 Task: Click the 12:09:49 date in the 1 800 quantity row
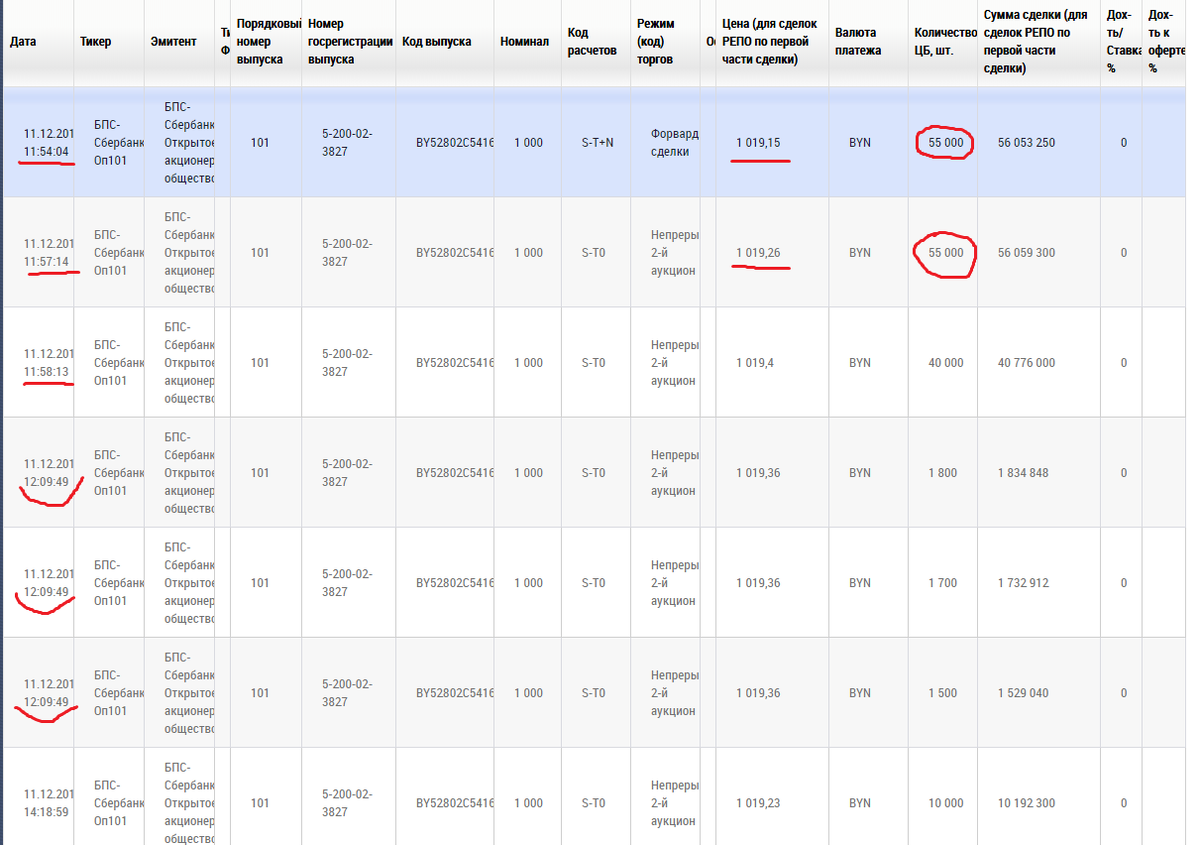(49, 473)
